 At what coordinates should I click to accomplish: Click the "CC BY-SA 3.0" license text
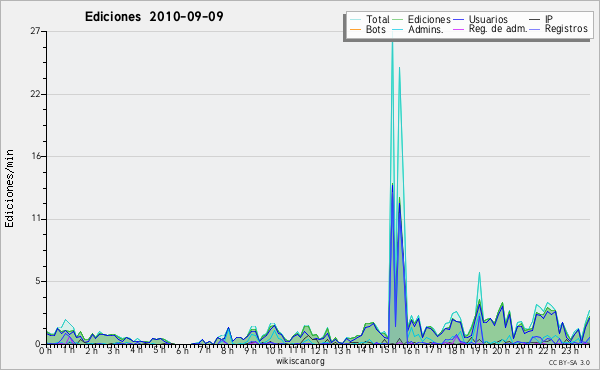click(569, 362)
